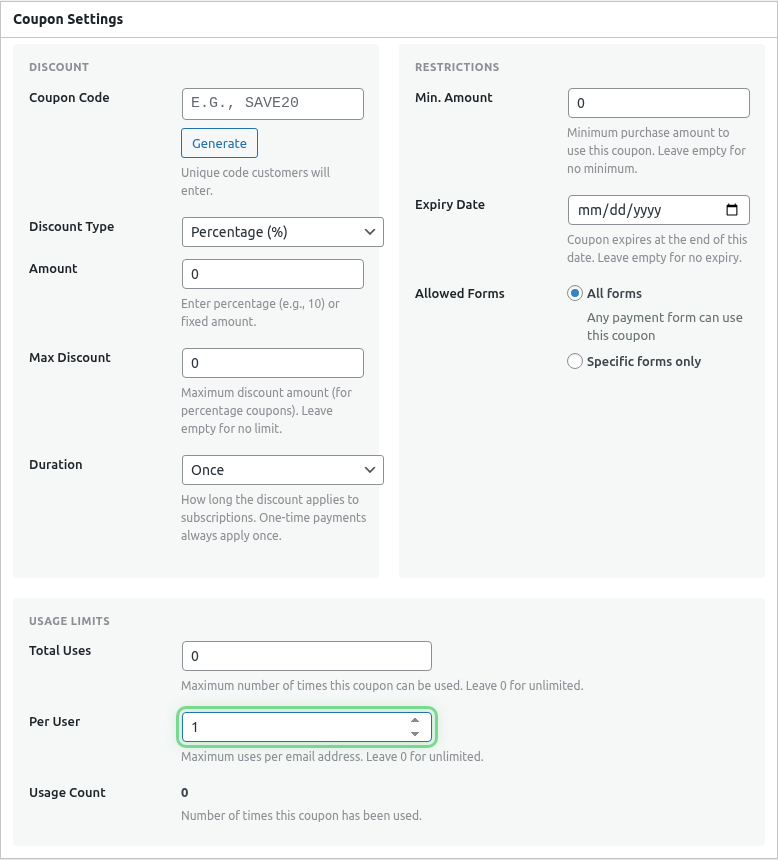Click the Amount field showing 0
The height and width of the screenshot is (860, 778).
pyautogui.click(x=272, y=274)
